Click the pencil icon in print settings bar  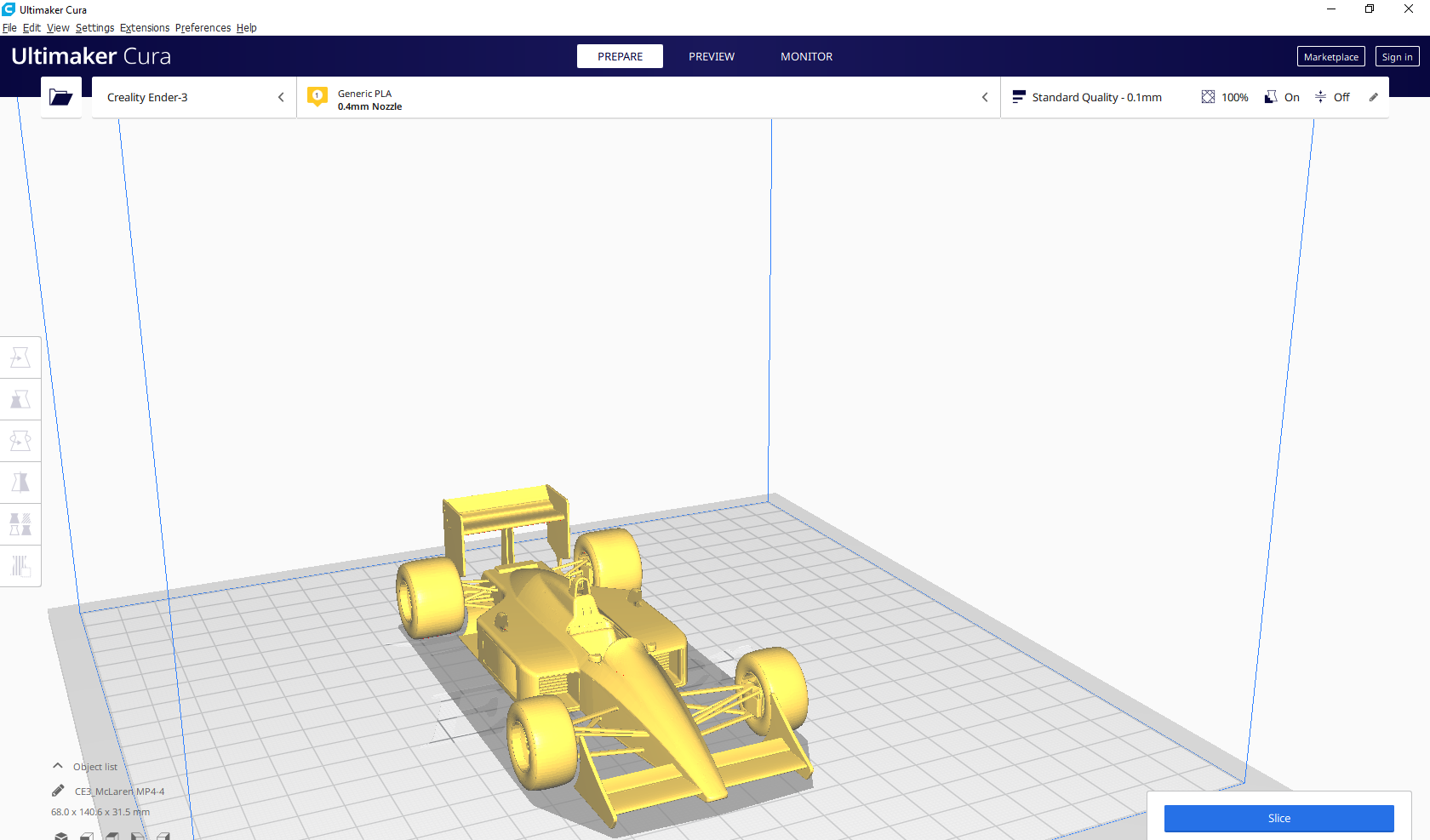coord(1373,97)
